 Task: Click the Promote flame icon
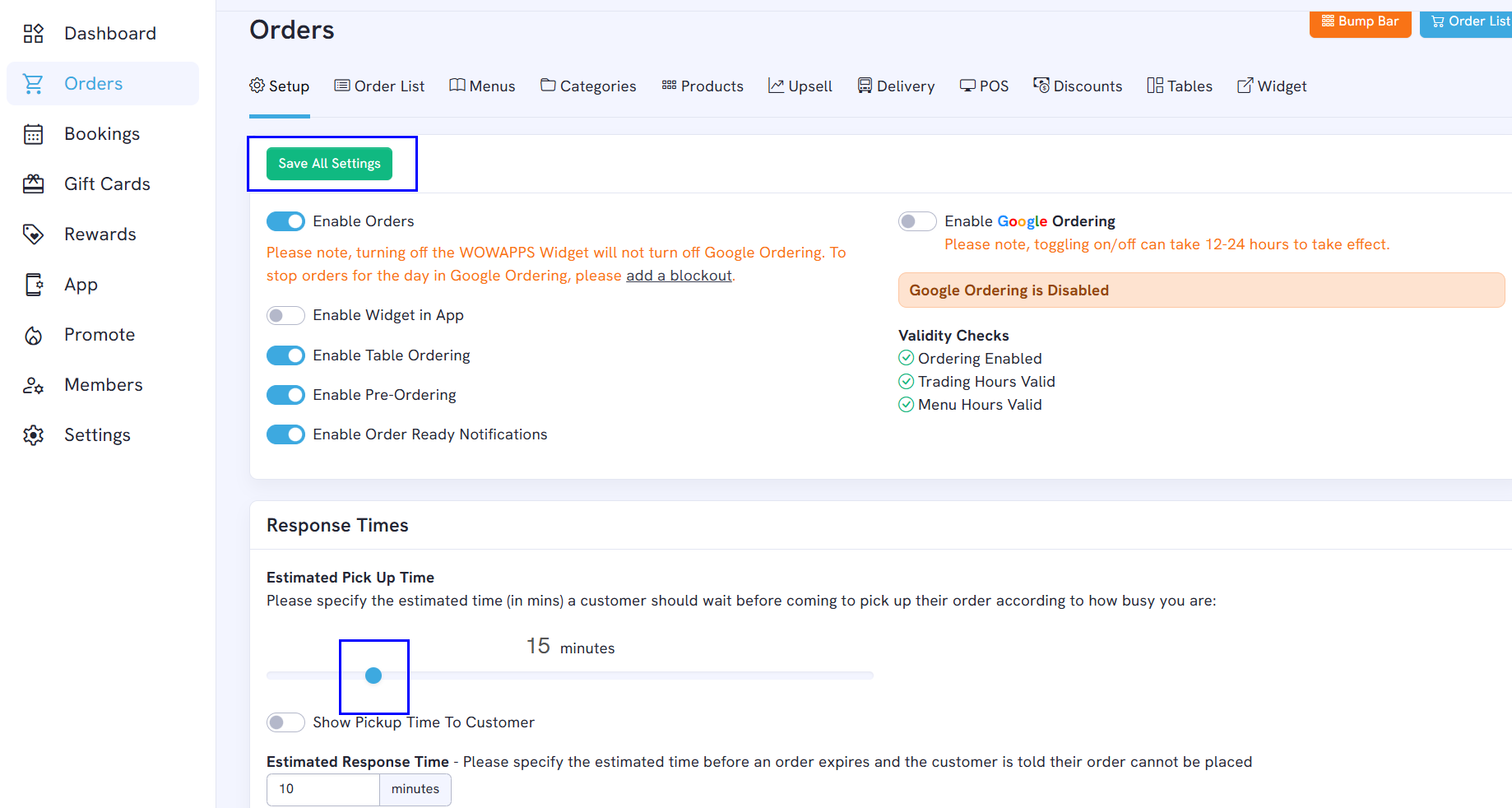(33, 335)
